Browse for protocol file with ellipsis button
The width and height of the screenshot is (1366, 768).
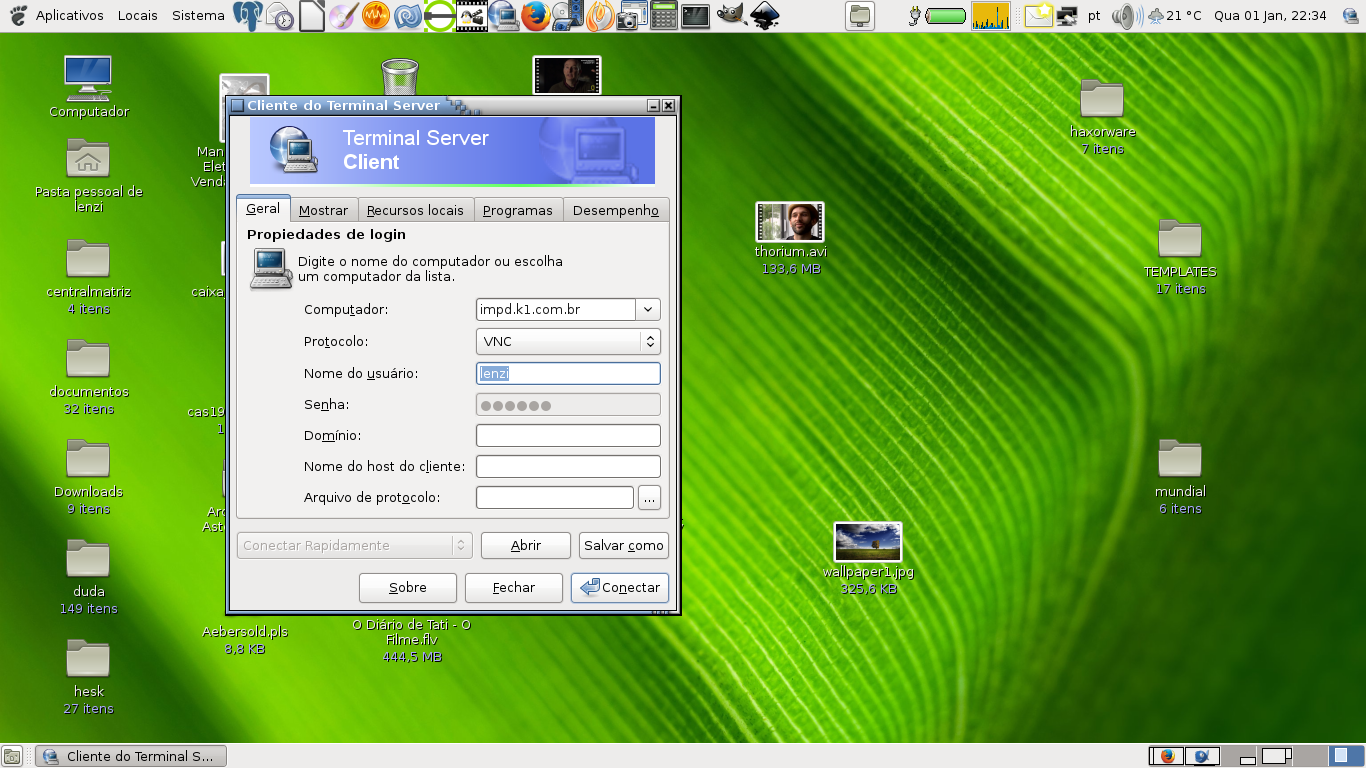[649, 498]
